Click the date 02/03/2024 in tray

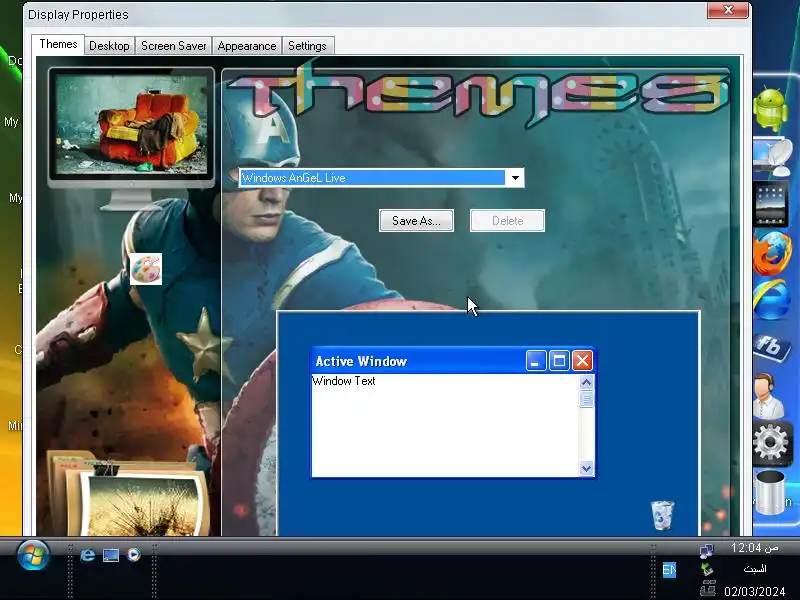point(755,592)
